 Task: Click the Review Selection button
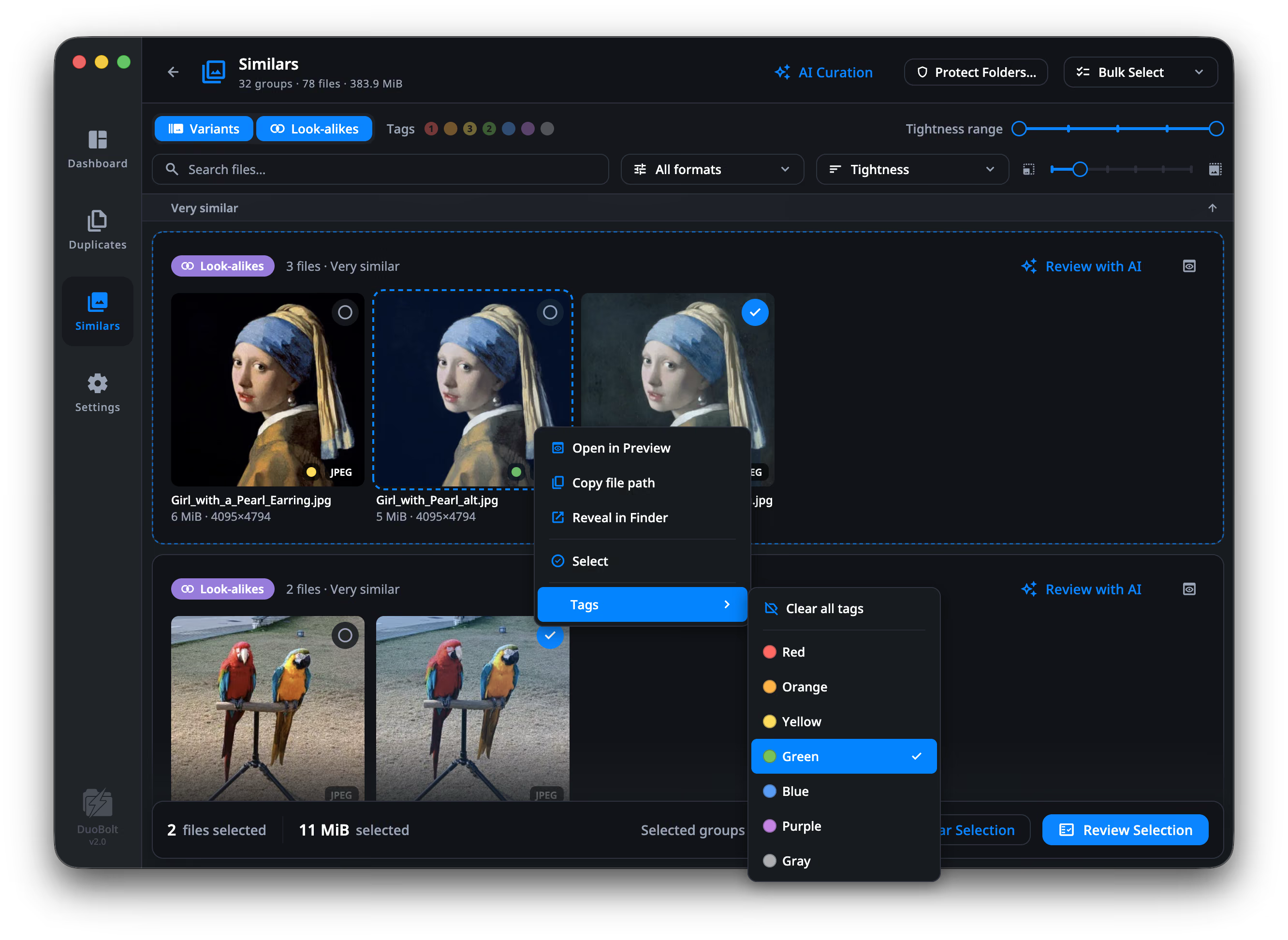pyautogui.click(x=1125, y=830)
